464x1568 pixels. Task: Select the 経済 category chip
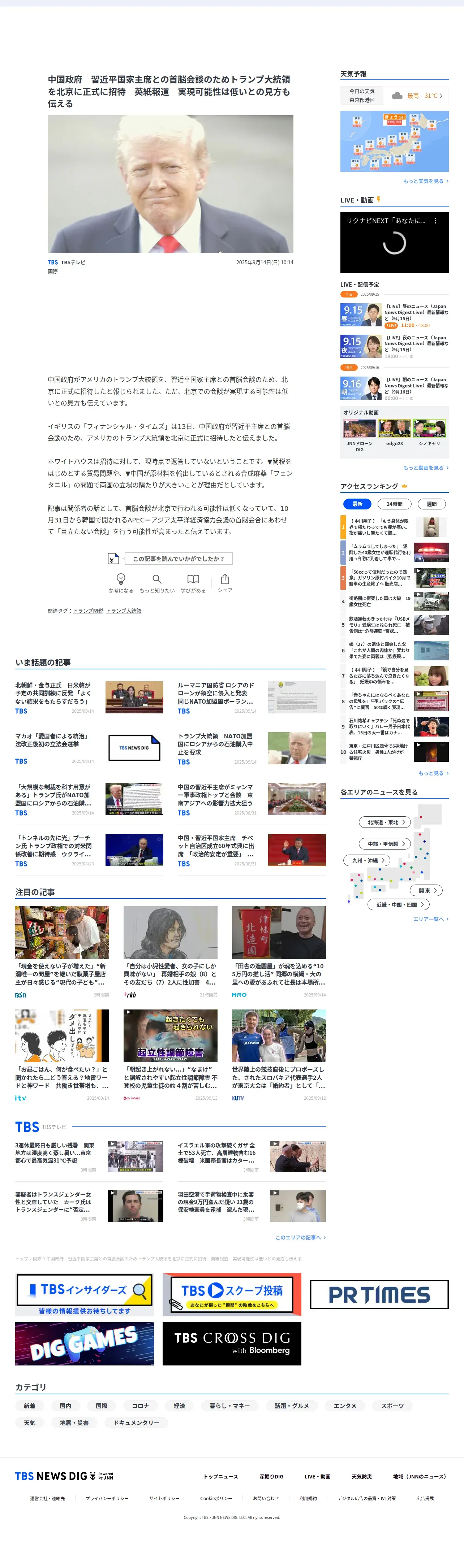pos(179,1406)
